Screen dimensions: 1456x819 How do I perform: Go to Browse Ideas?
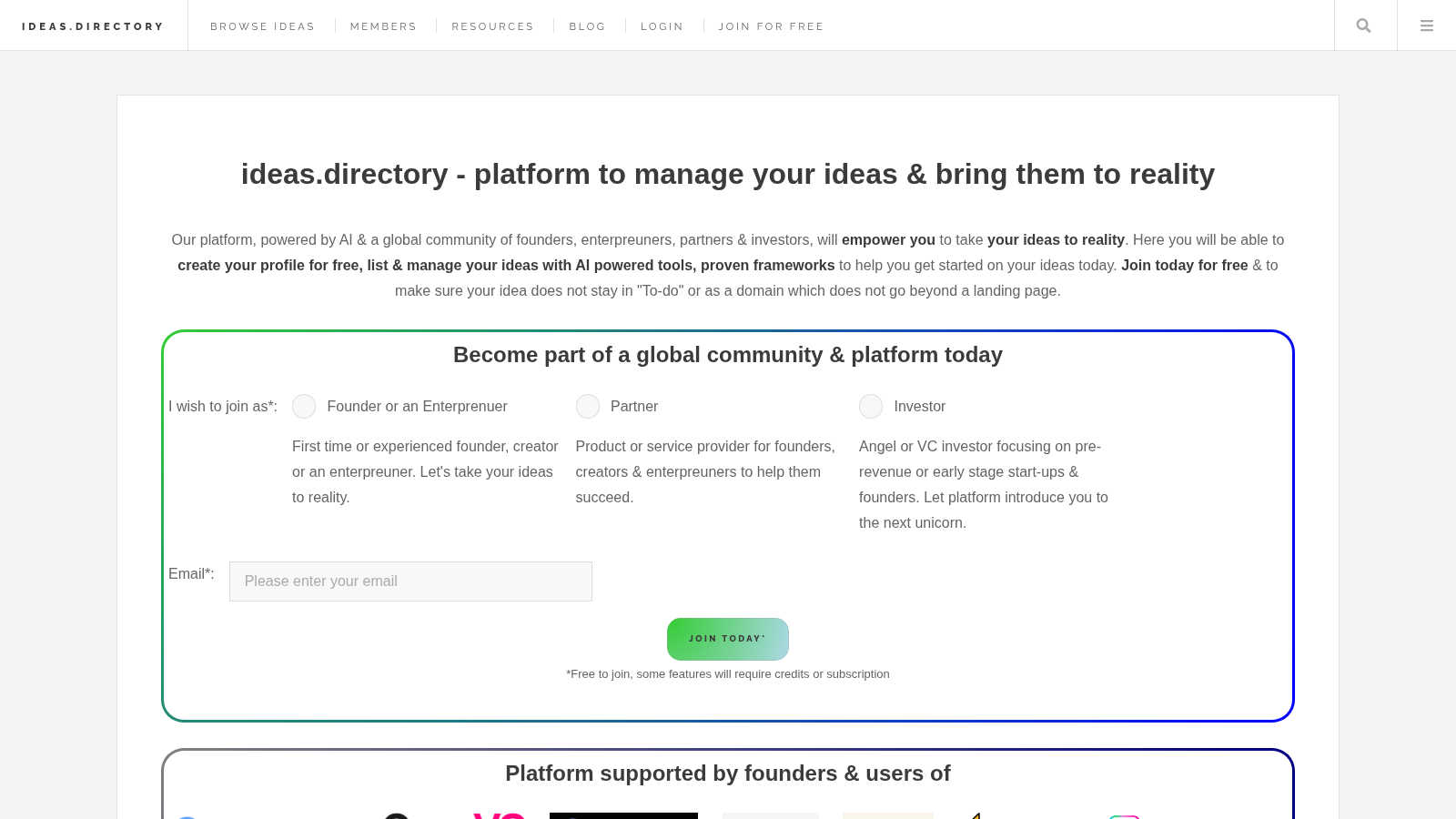point(262,26)
